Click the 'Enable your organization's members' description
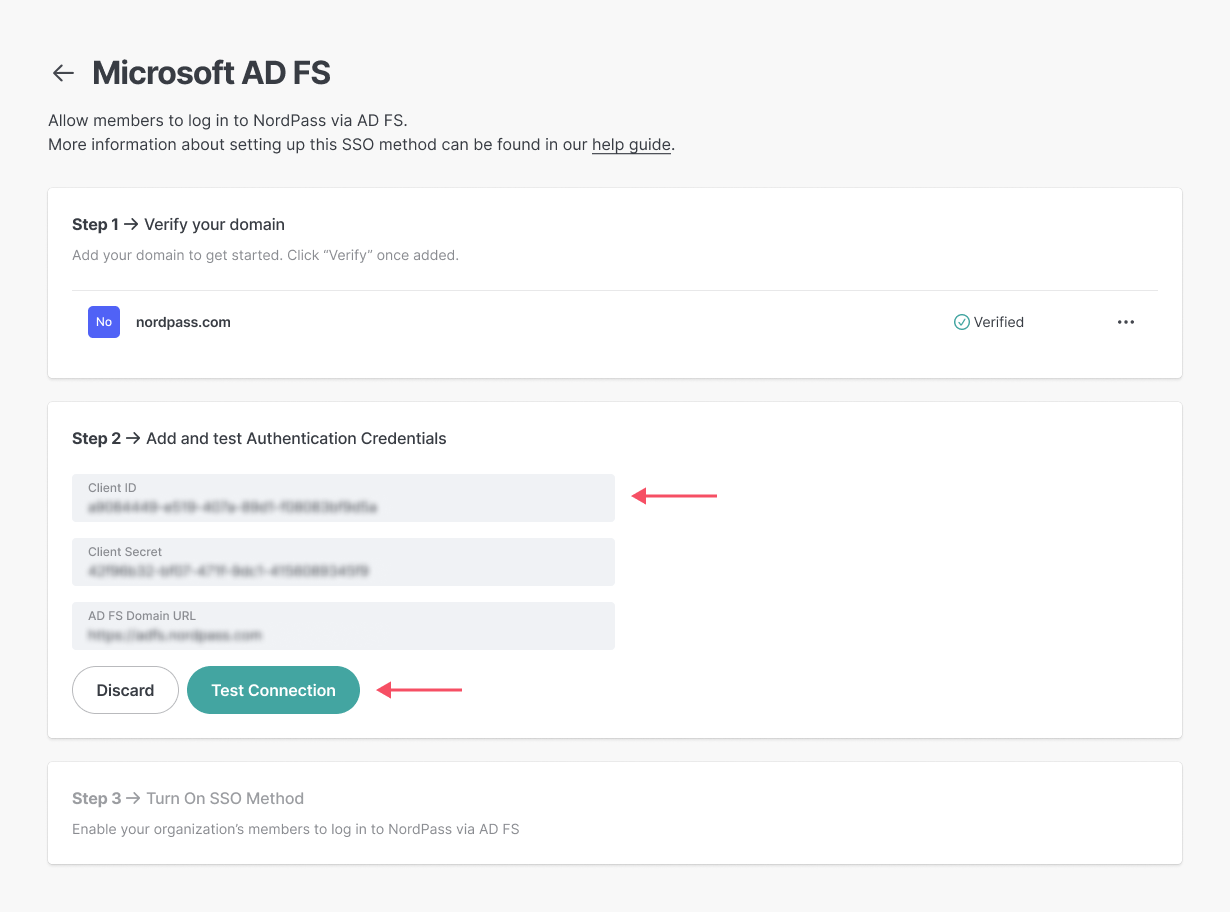 (x=296, y=829)
